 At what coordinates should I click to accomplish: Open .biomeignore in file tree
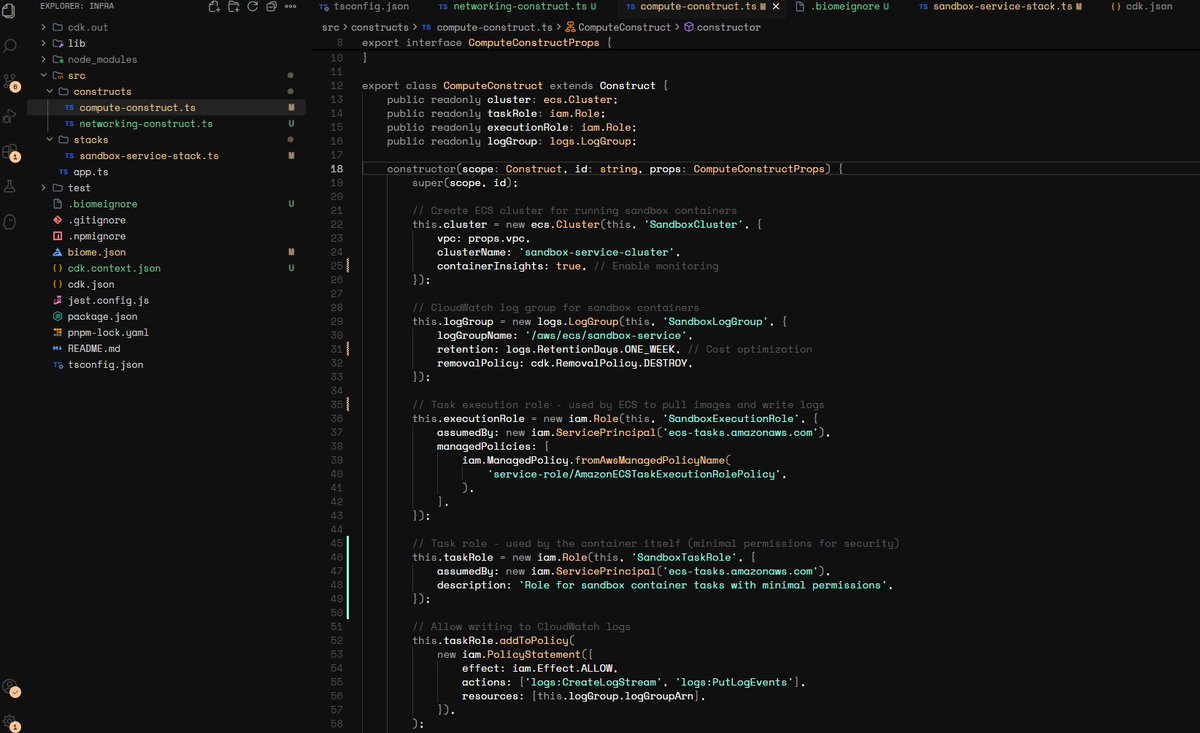[x=166, y=204]
